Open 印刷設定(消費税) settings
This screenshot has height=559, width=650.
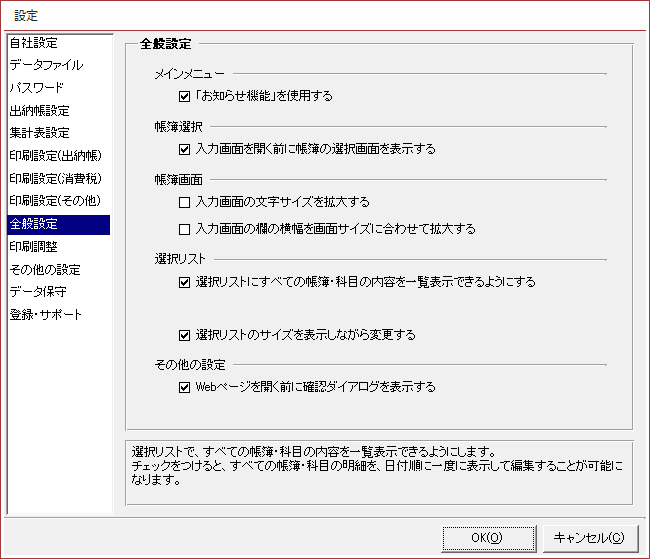[x=55, y=179]
